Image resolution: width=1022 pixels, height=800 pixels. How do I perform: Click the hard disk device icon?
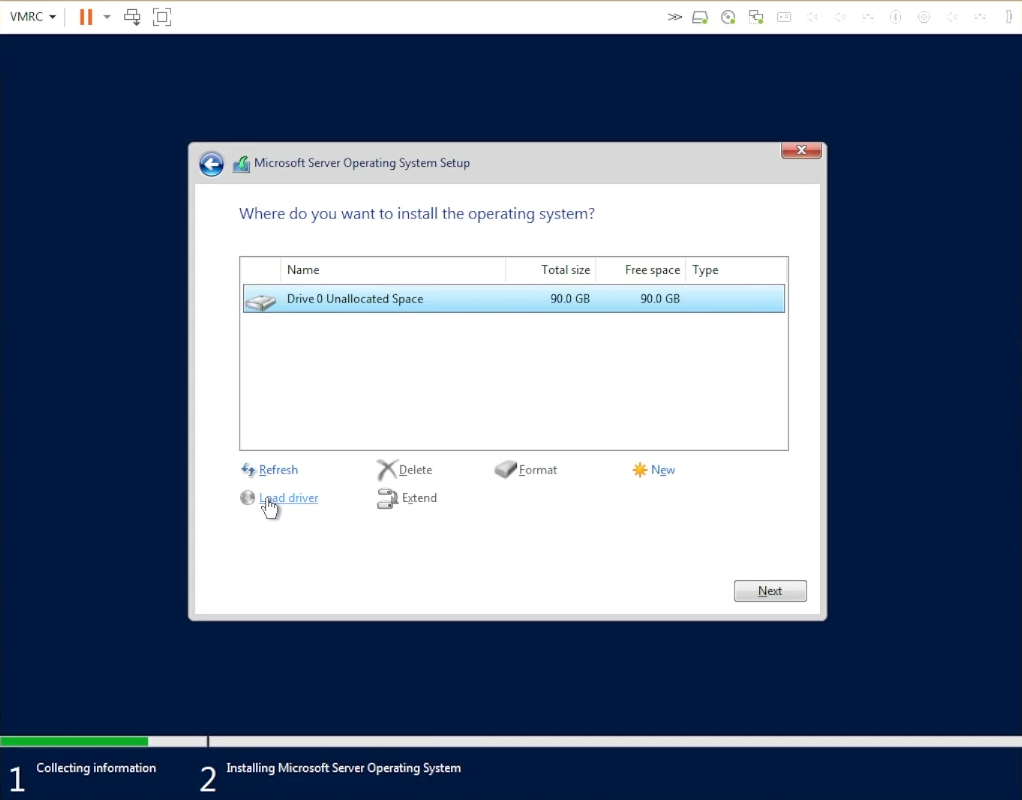point(699,16)
